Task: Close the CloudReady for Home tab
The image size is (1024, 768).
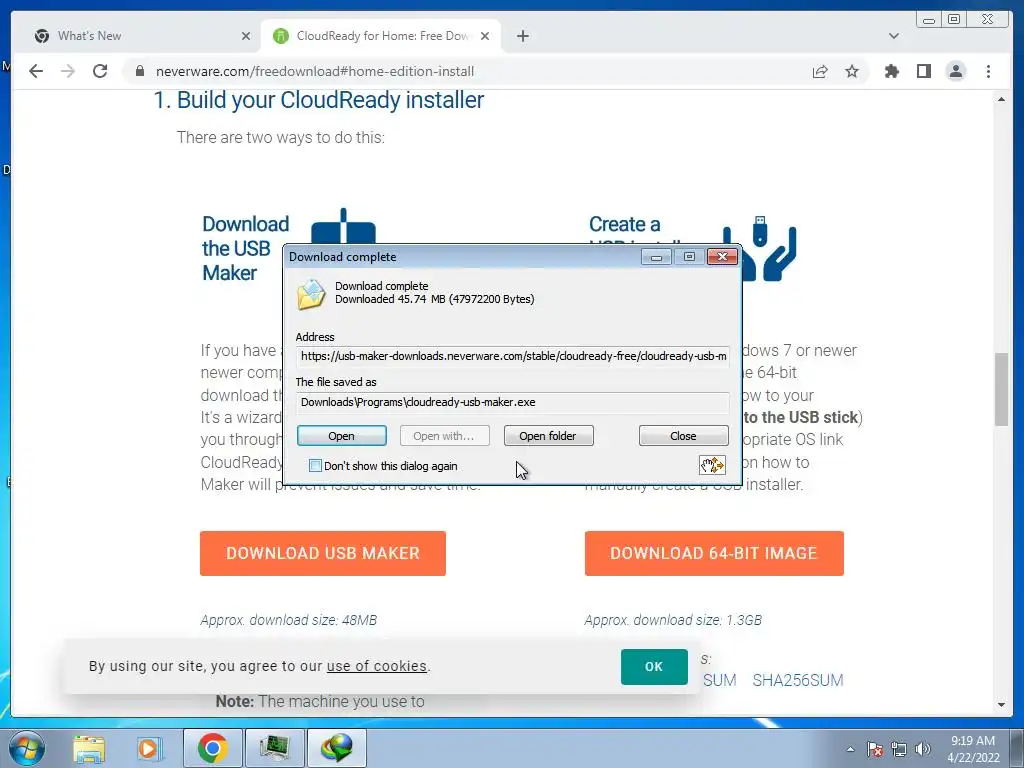Action: tap(485, 36)
